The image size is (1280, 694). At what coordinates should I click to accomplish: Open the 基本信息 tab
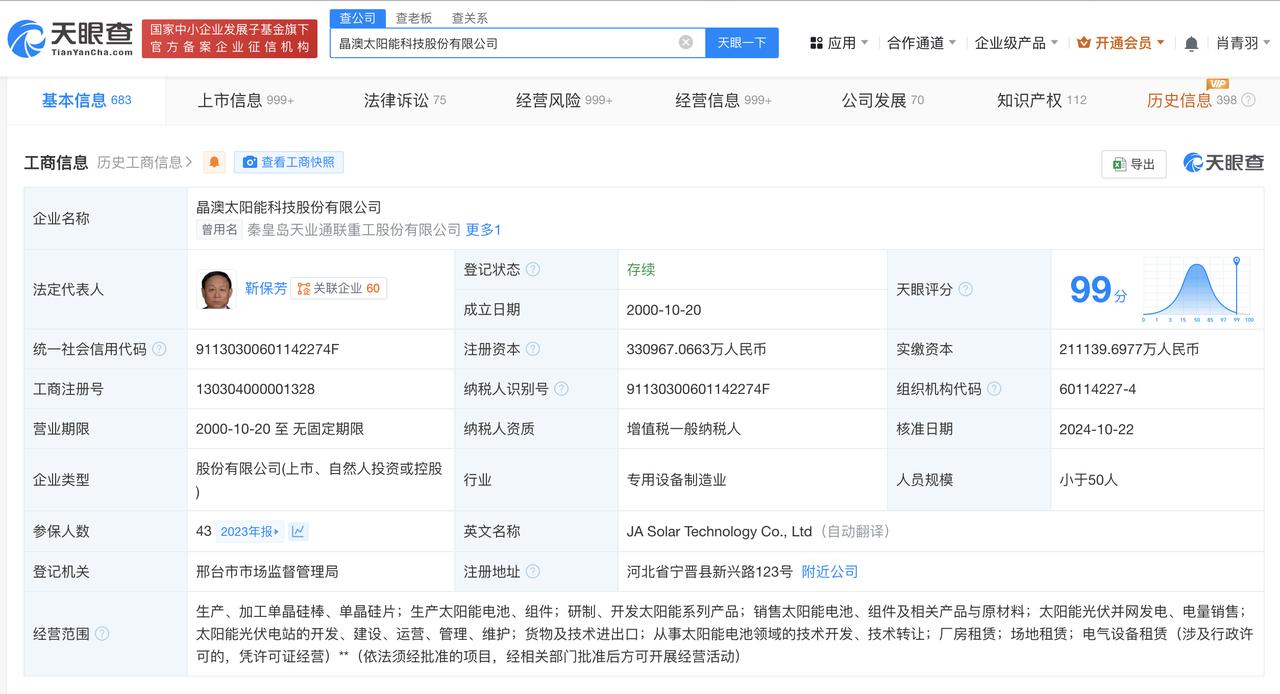86,100
